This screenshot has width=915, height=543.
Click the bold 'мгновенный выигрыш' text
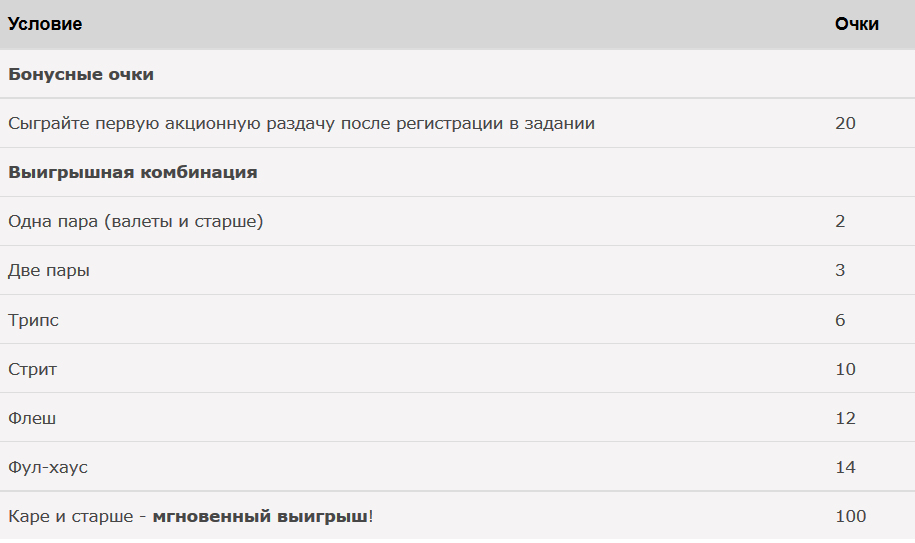260,517
